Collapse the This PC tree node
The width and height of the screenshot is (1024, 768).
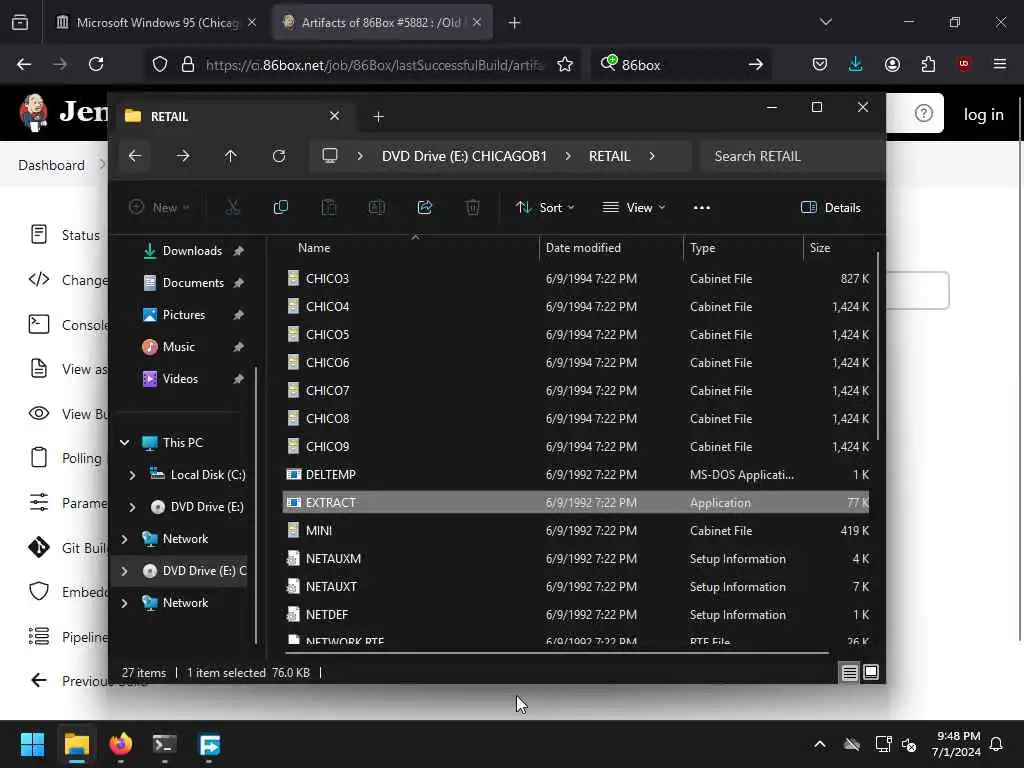pyautogui.click(x=125, y=443)
